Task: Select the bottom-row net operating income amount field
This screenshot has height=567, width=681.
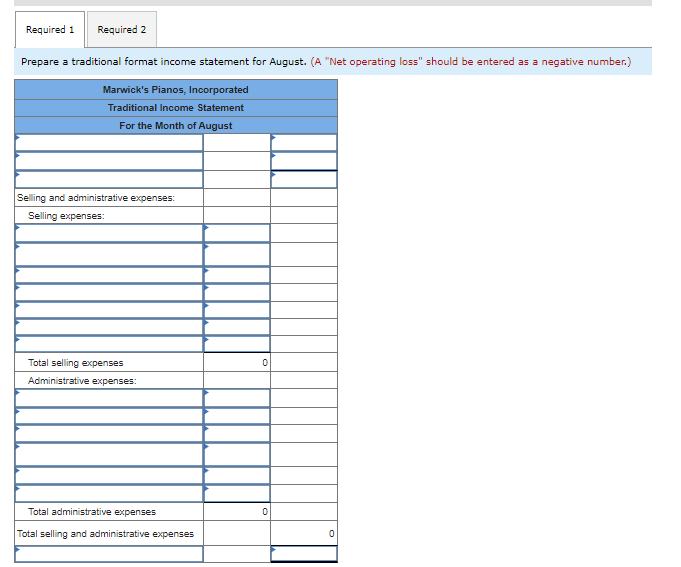Action: click(304, 554)
